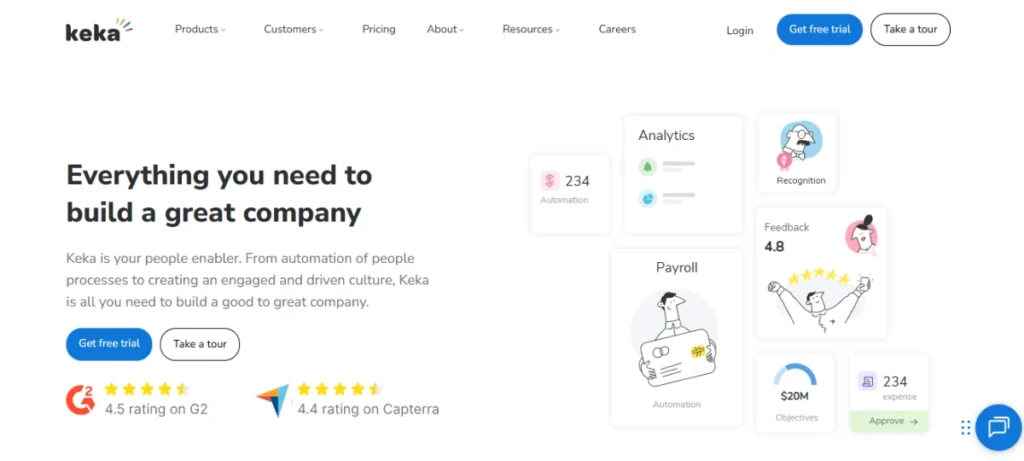Go to the Pricing page
The height and width of the screenshot is (461, 1024).
click(x=379, y=30)
